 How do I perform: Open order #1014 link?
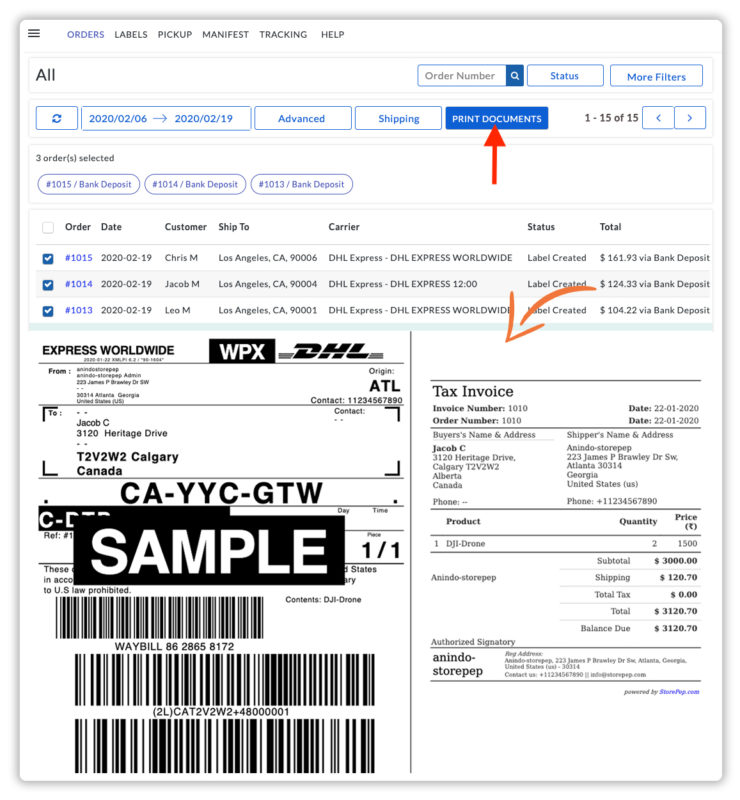(79, 284)
